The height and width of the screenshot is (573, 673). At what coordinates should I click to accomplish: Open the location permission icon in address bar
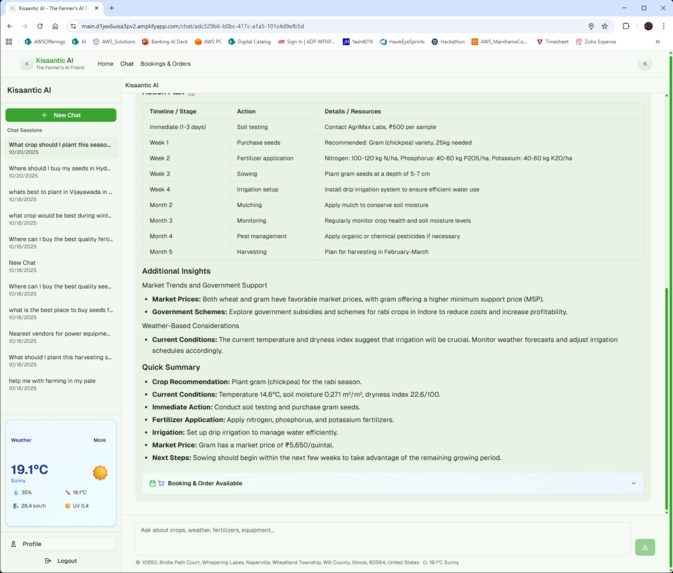[x=591, y=26]
